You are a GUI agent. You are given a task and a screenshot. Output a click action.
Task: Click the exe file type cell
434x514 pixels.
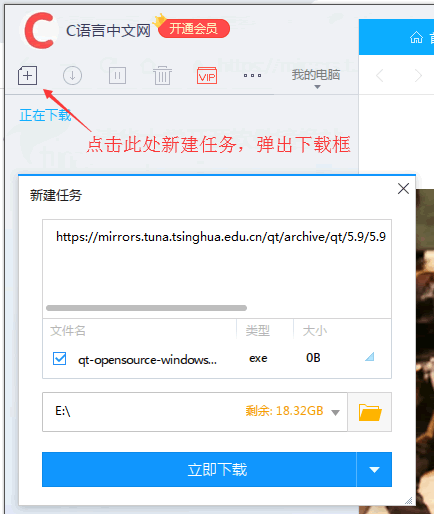[258, 358]
